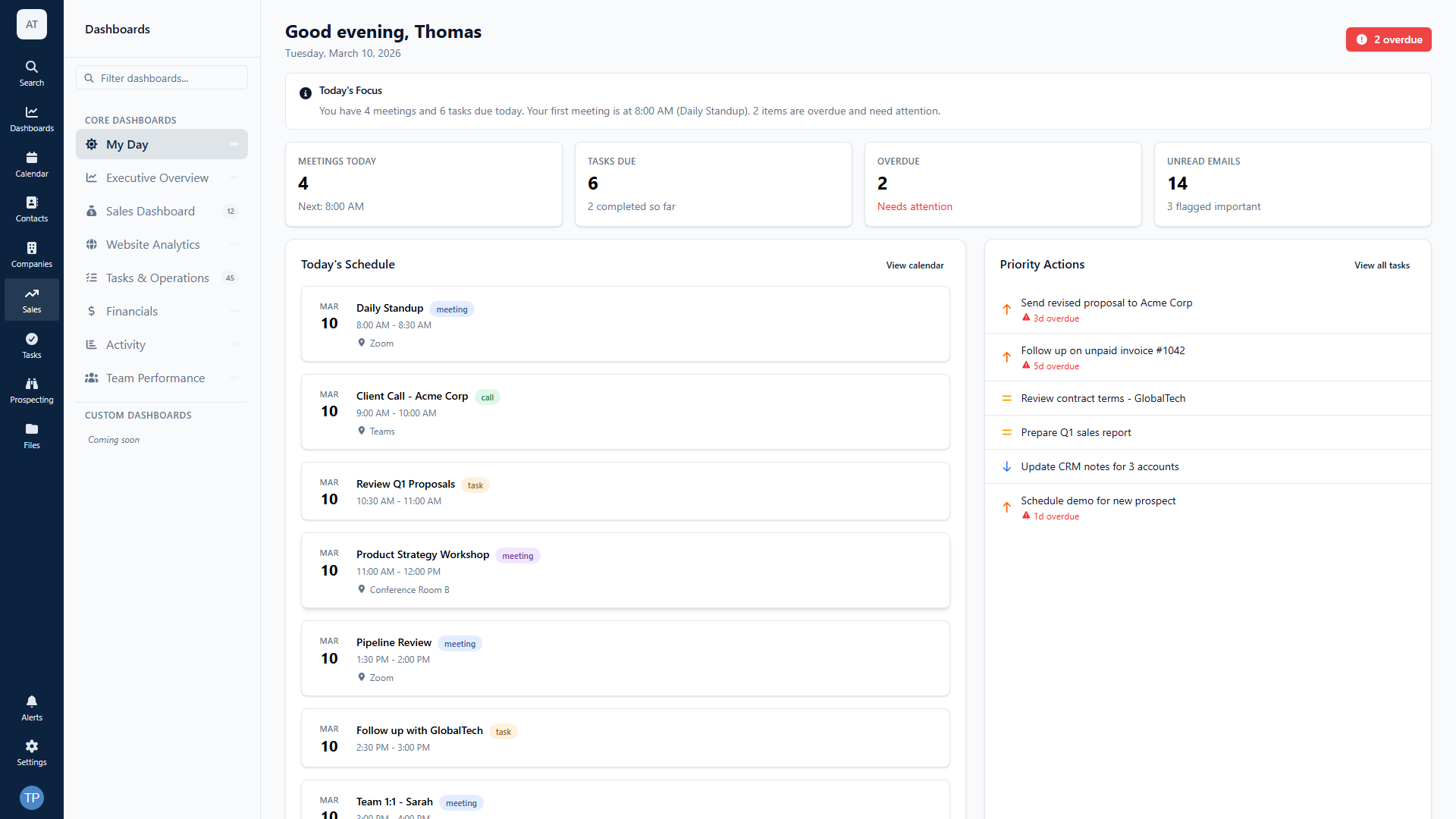Click the 2 overdue red button
Image resolution: width=1456 pixels, height=819 pixels.
click(x=1389, y=39)
